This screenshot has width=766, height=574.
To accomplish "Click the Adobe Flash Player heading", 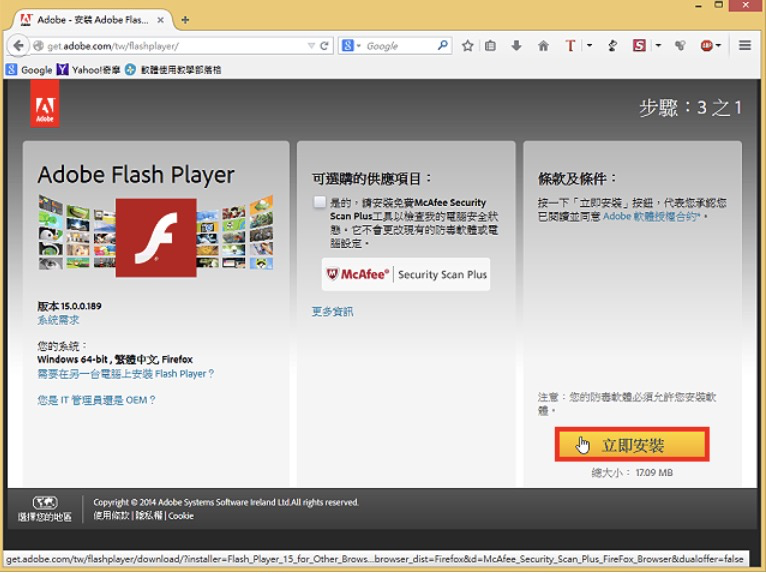I will pyautogui.click(x=136, y=175).
